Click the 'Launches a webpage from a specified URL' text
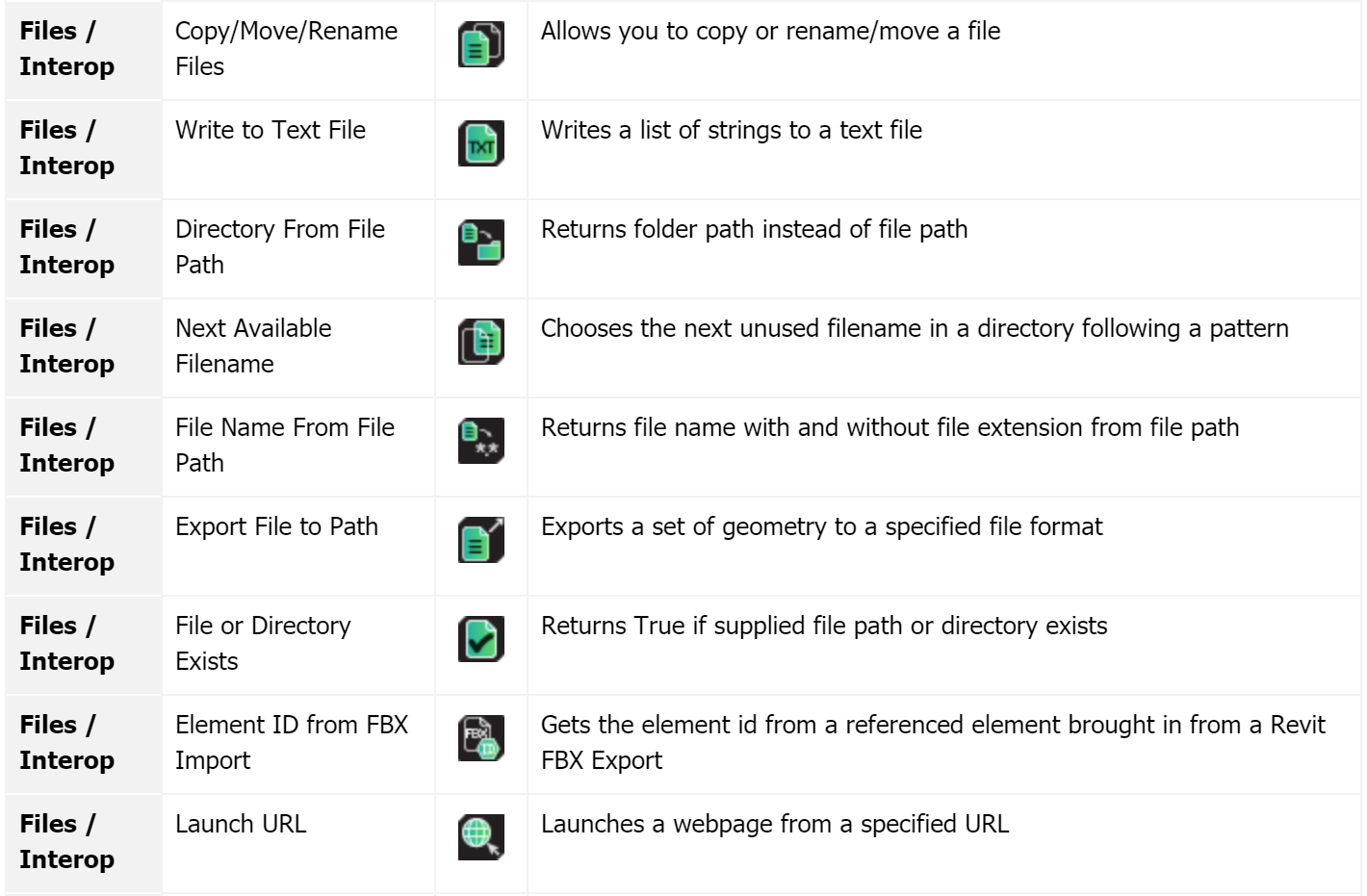This screenshot has width=1367, height=896. coord(775,824)
